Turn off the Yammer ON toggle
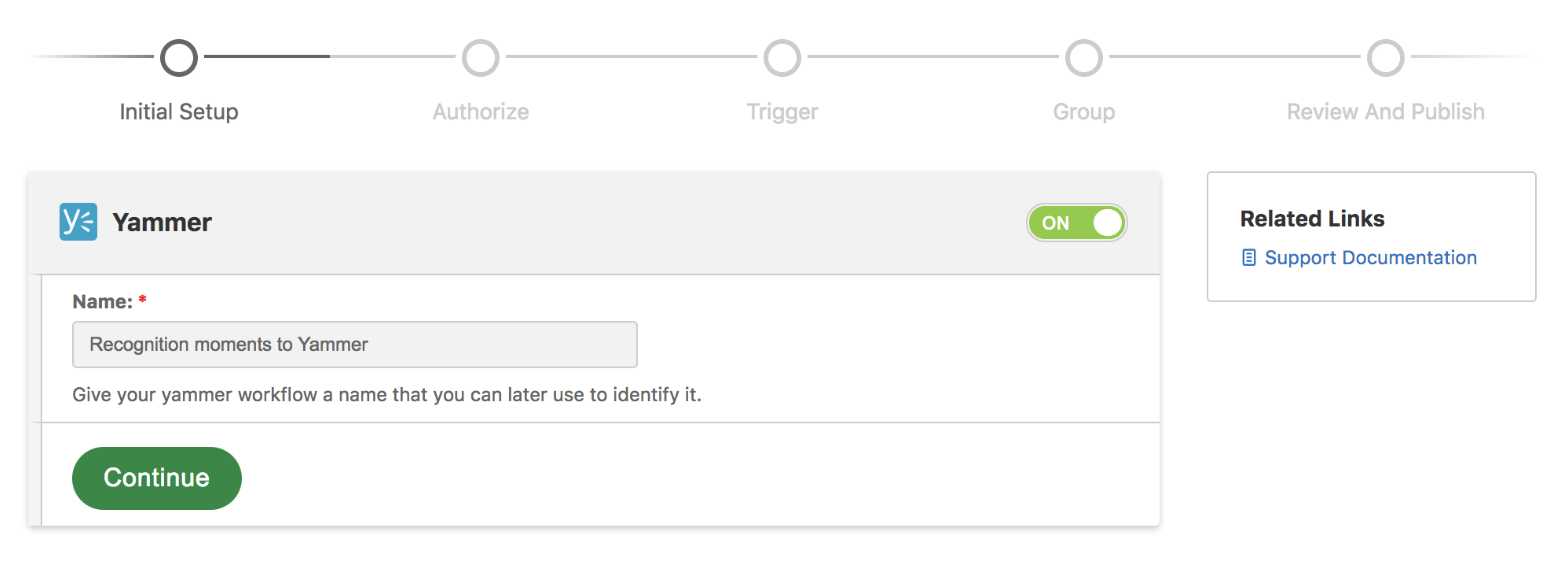The width and height of the screenshot is (1560, 576). pyautogui.click(x=1076, y=223)
